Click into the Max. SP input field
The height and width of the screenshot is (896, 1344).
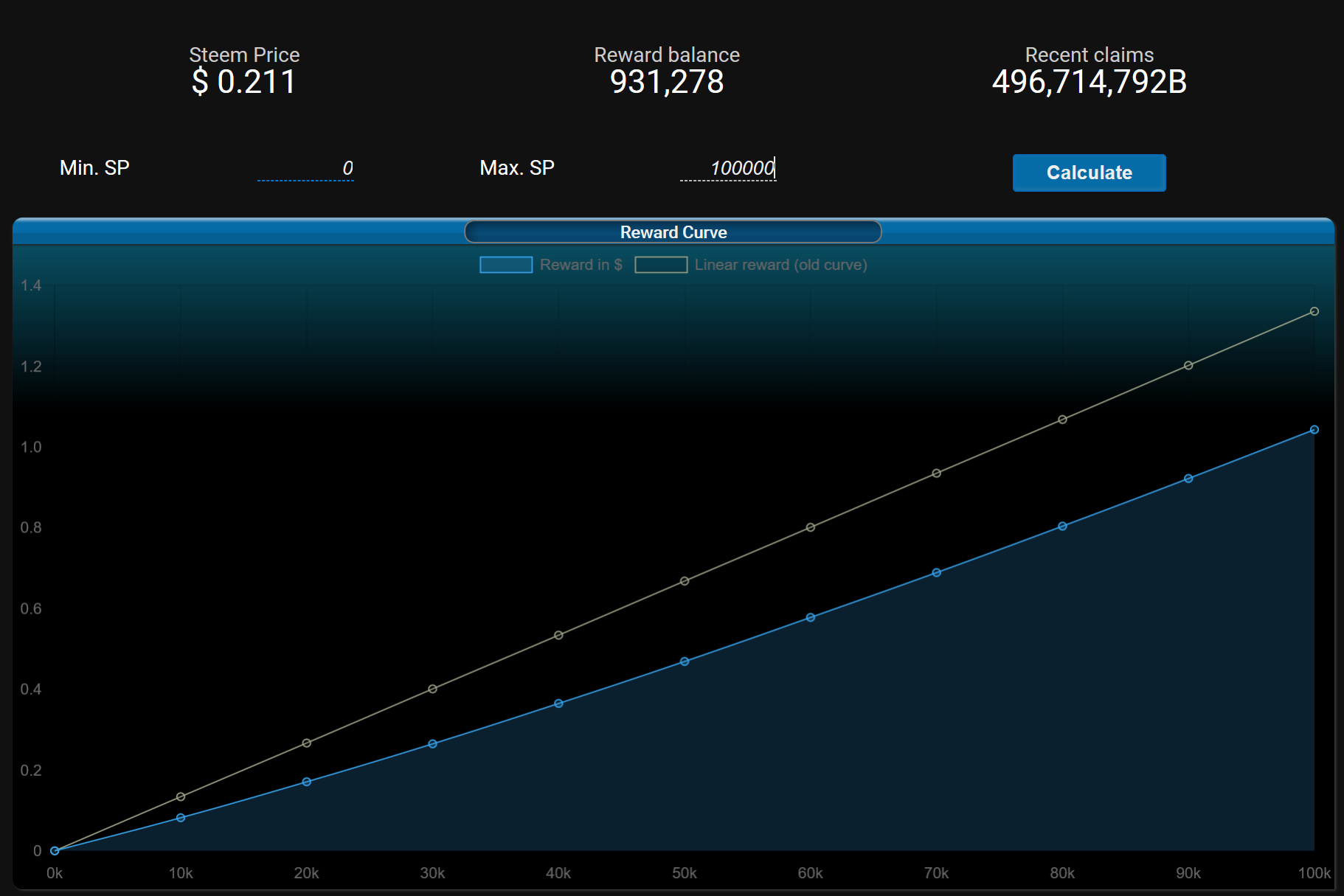[x=727, y=168]
